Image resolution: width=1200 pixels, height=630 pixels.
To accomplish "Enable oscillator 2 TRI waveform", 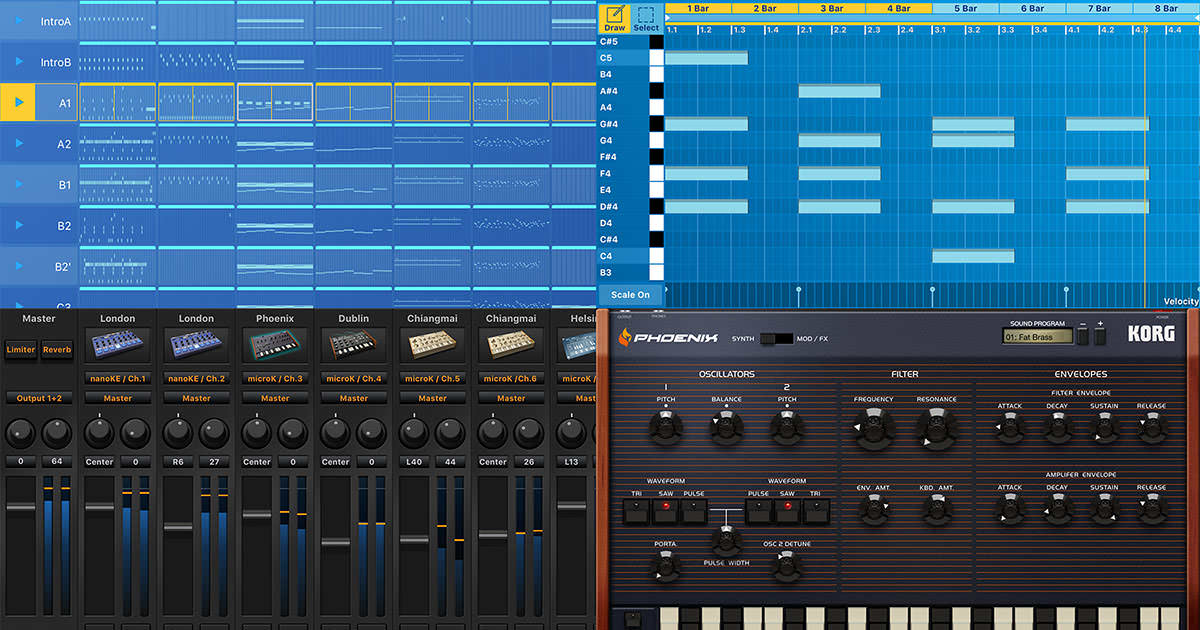I will click(x=816, y=511).
